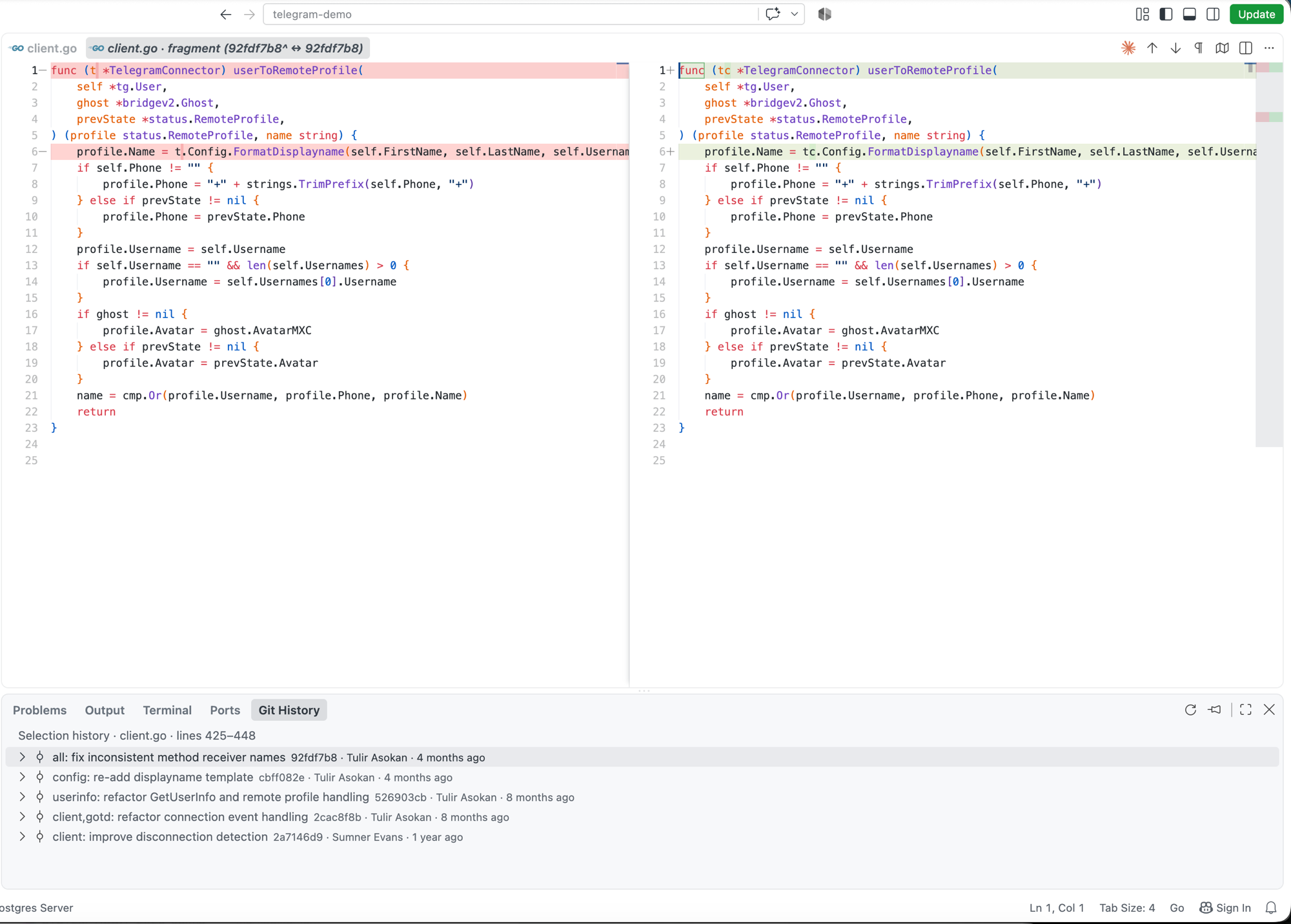Close the bottom panel
The image size is (1291, 924).
(1269, 710)
